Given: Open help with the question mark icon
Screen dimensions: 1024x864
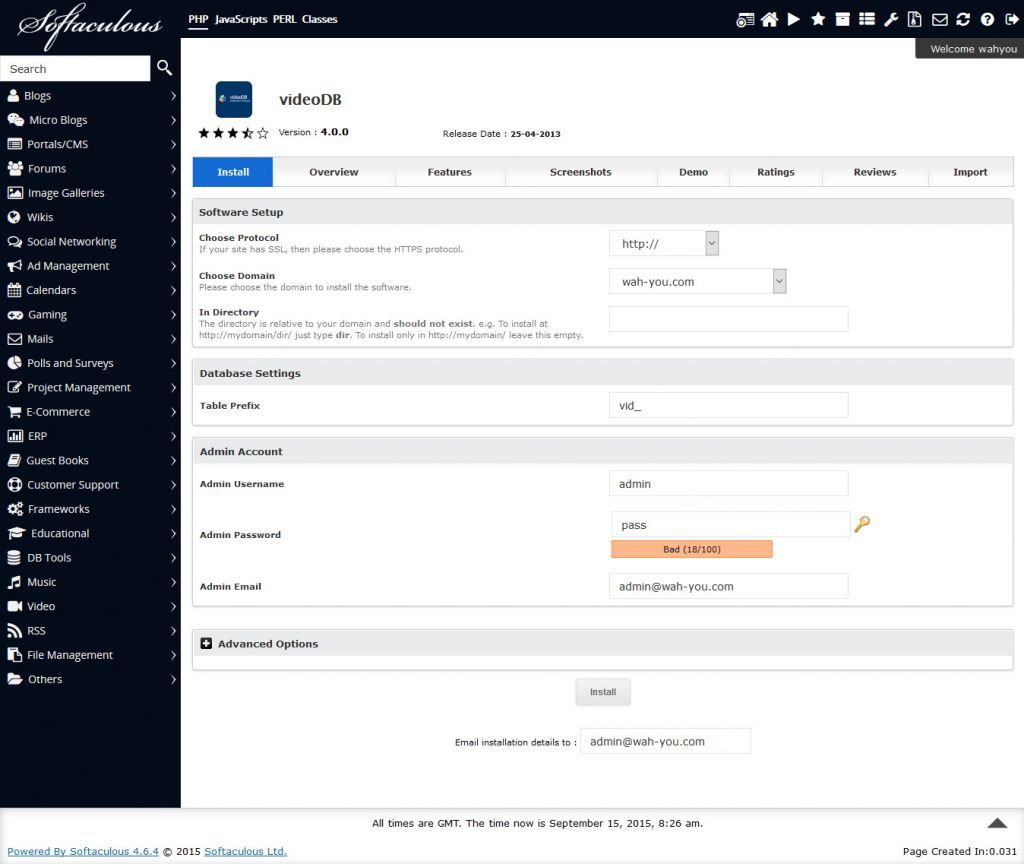Looking at the screenshot, I should (987, 19).
